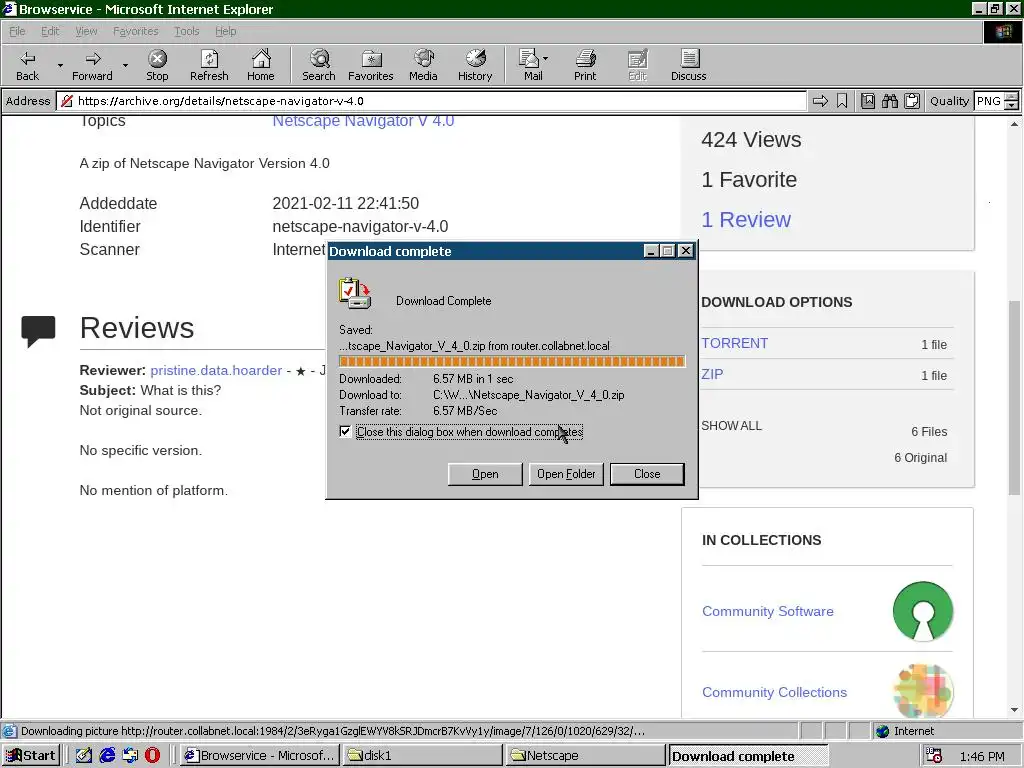This screenshot has width=1024, height=768.
Task: Open the 1 Review link
Action: (x=746, y=219)
